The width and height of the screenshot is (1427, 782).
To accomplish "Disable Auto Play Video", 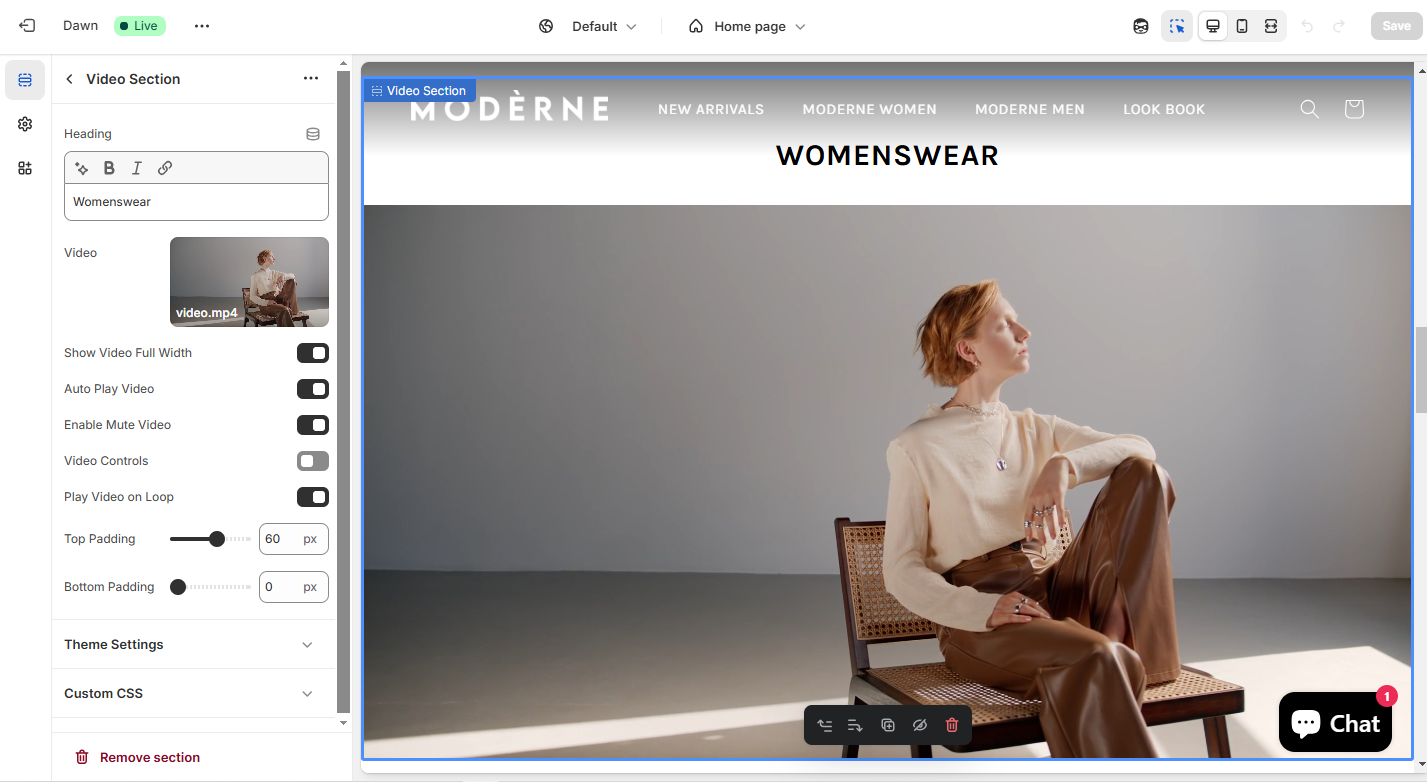I will 312,389.
